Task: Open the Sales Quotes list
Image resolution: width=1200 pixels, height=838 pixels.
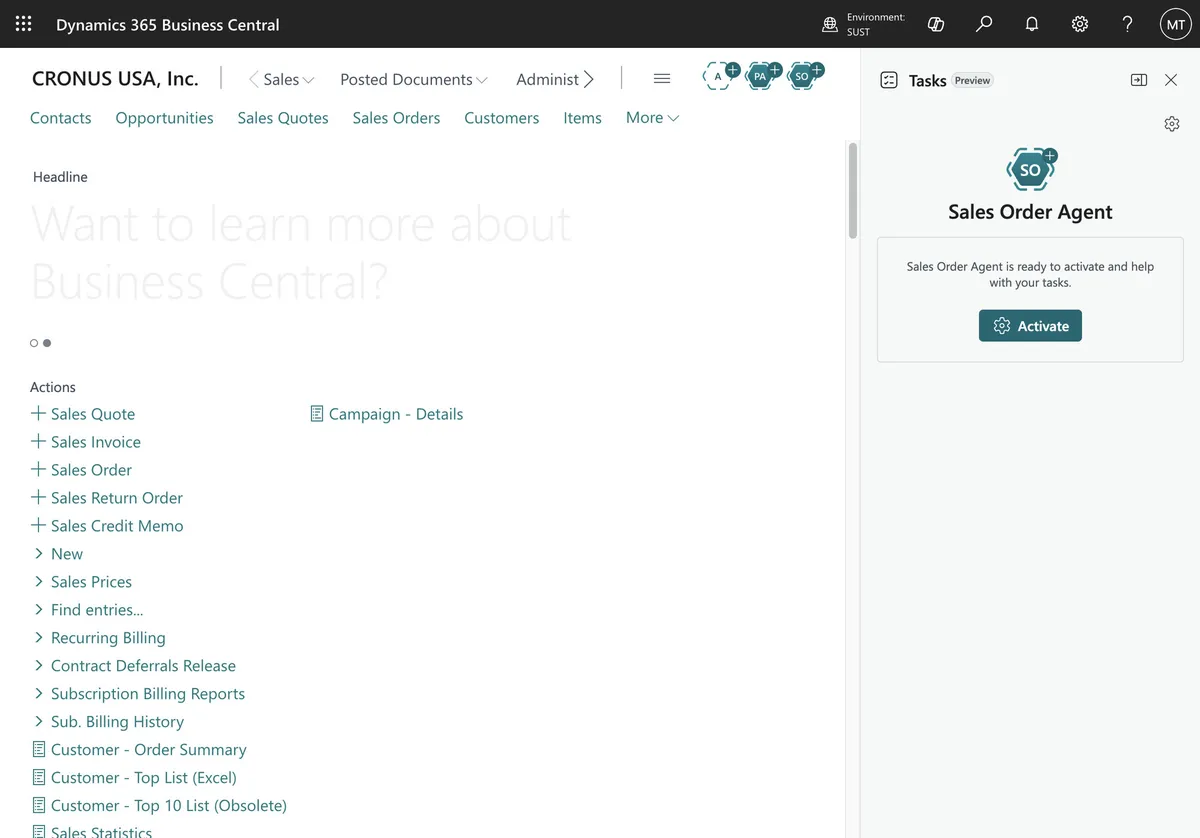Action: (283, 117)
